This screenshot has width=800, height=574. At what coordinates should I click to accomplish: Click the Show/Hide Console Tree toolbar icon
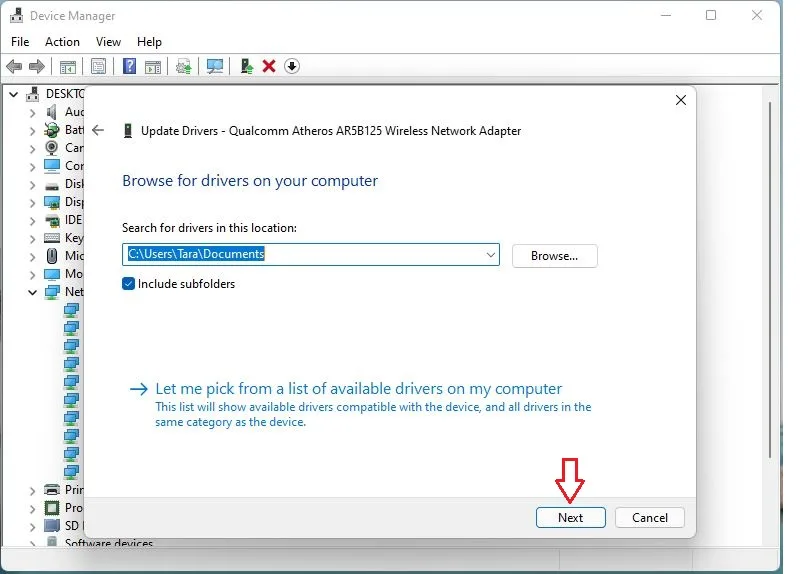click(x=67, y=66)
